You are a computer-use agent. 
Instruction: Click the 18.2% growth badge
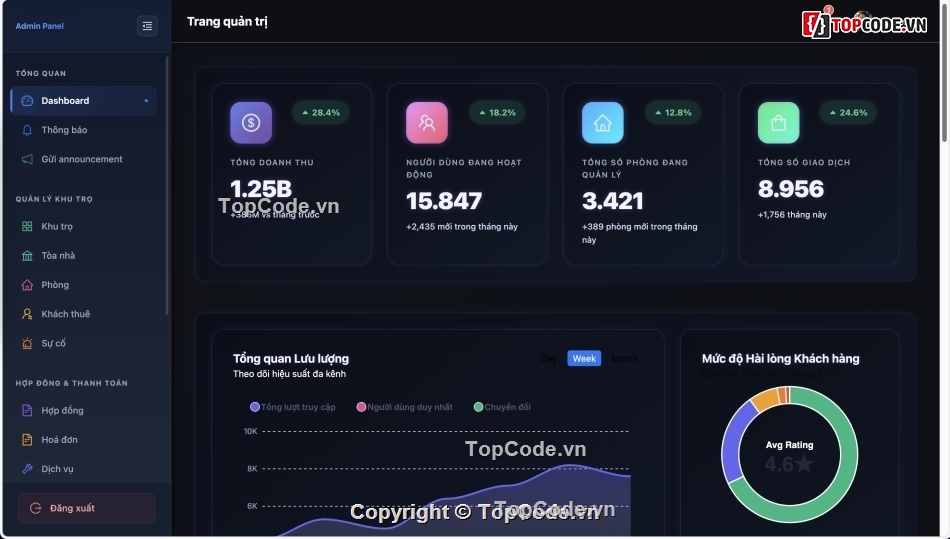point(497,113)
